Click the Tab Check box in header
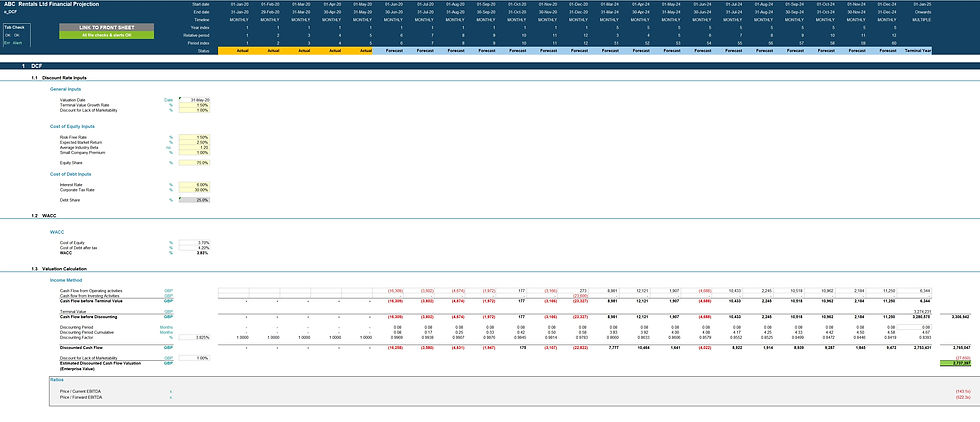Screen dimensions: 980x422 (16, 36)
